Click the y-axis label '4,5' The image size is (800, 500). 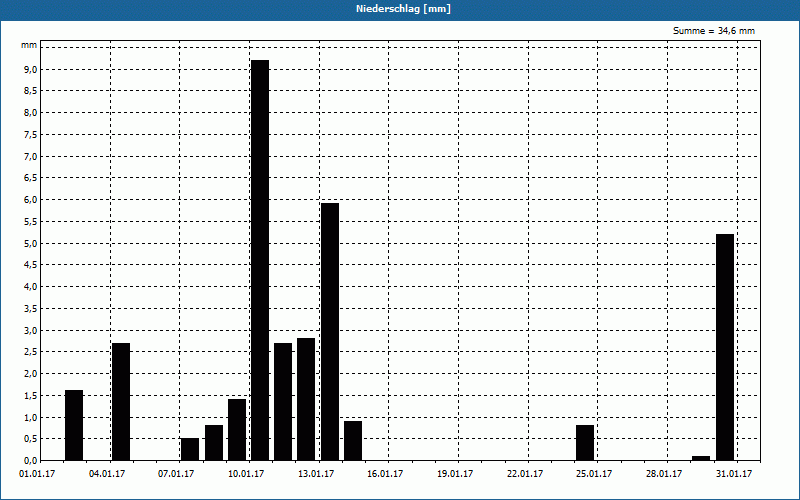coord(31,265)
